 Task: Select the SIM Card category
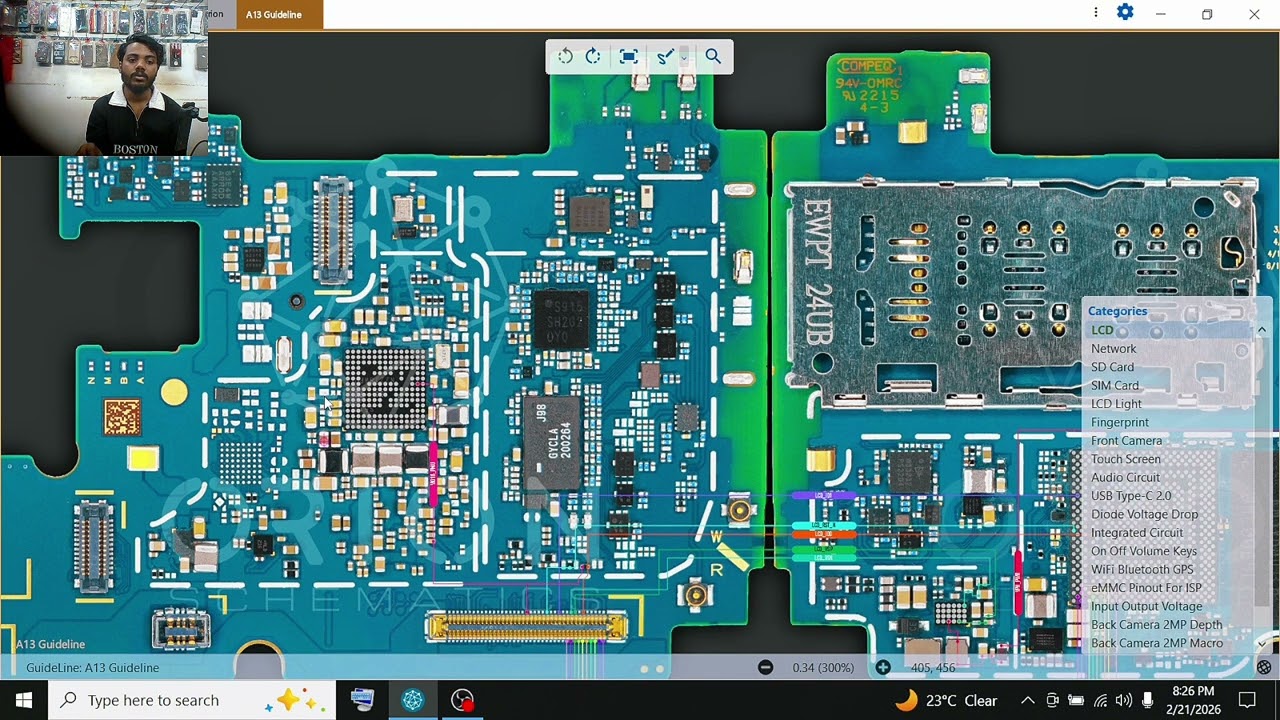click(x=1115, y=385)
